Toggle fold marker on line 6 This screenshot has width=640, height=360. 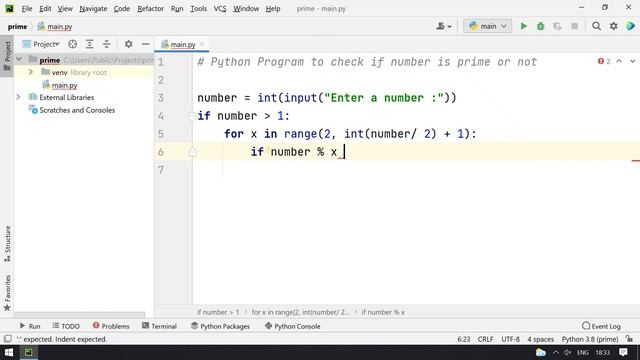pyautogui.click(x=192, y=152)
